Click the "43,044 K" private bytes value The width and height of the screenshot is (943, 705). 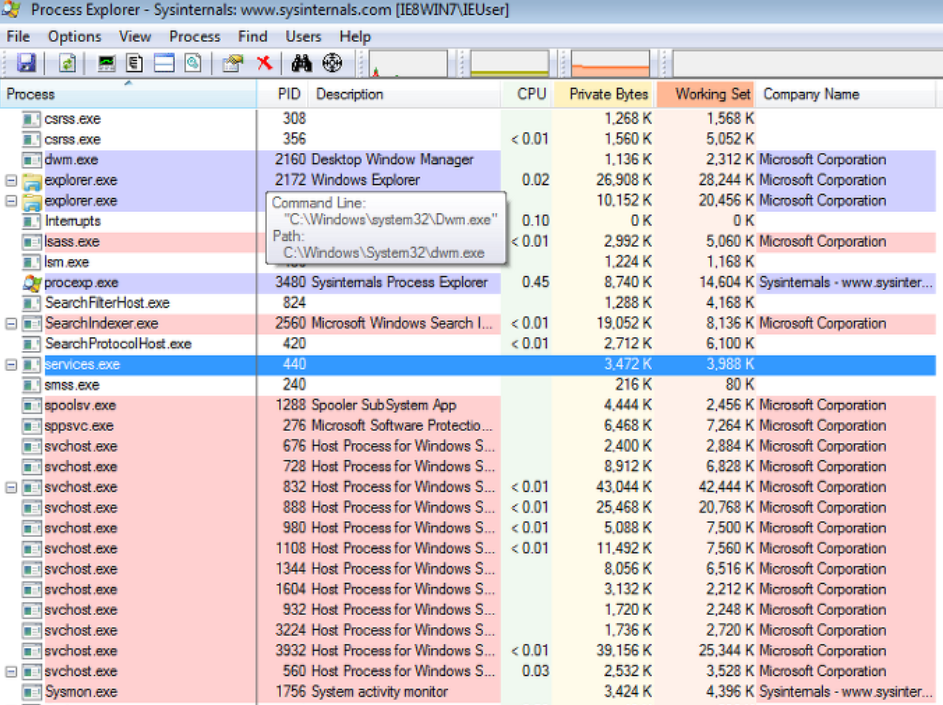624,487
